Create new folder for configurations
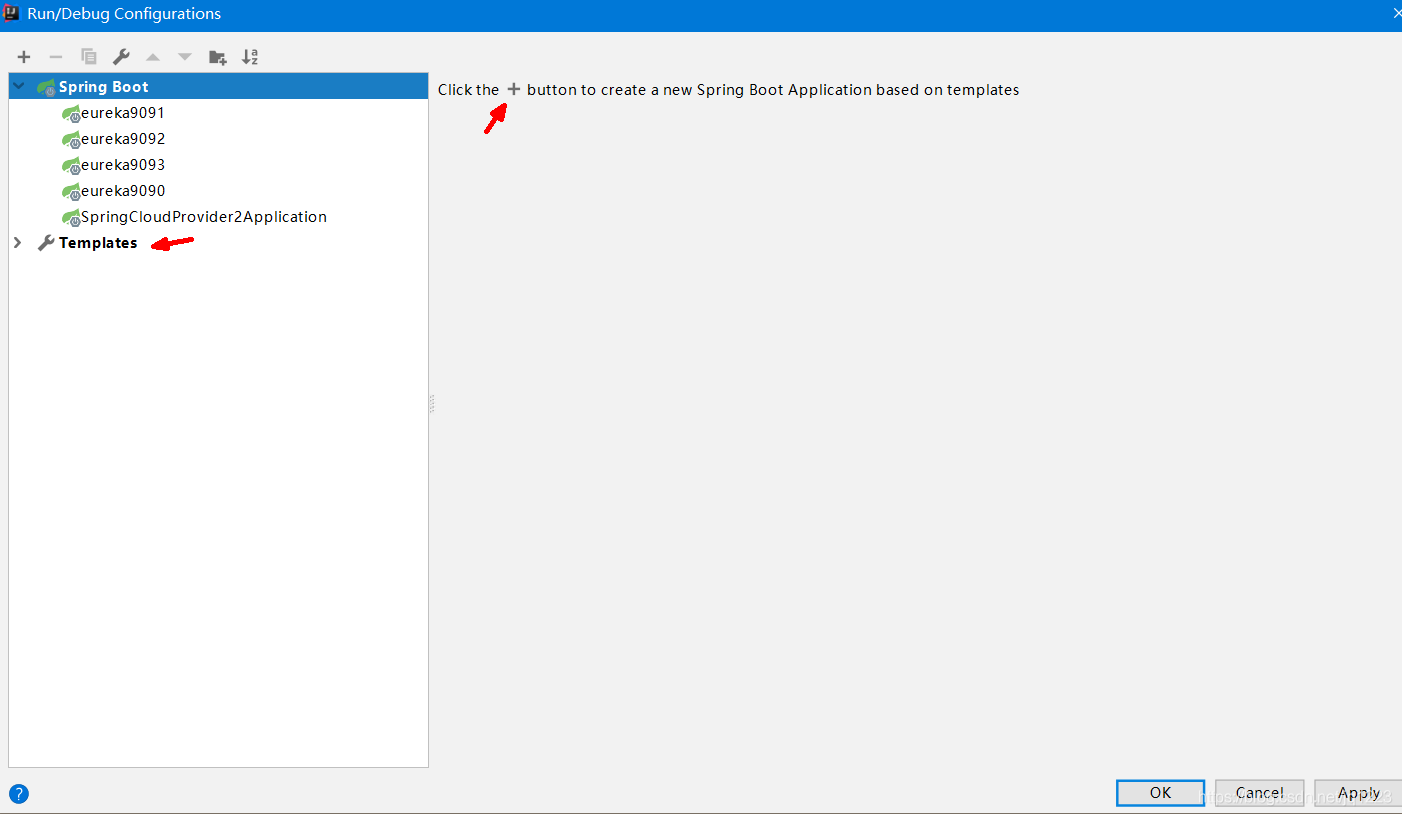Image resolution: width=1402 pixels, height=816 pixels. pyautogui.click(x=217, y=57)
